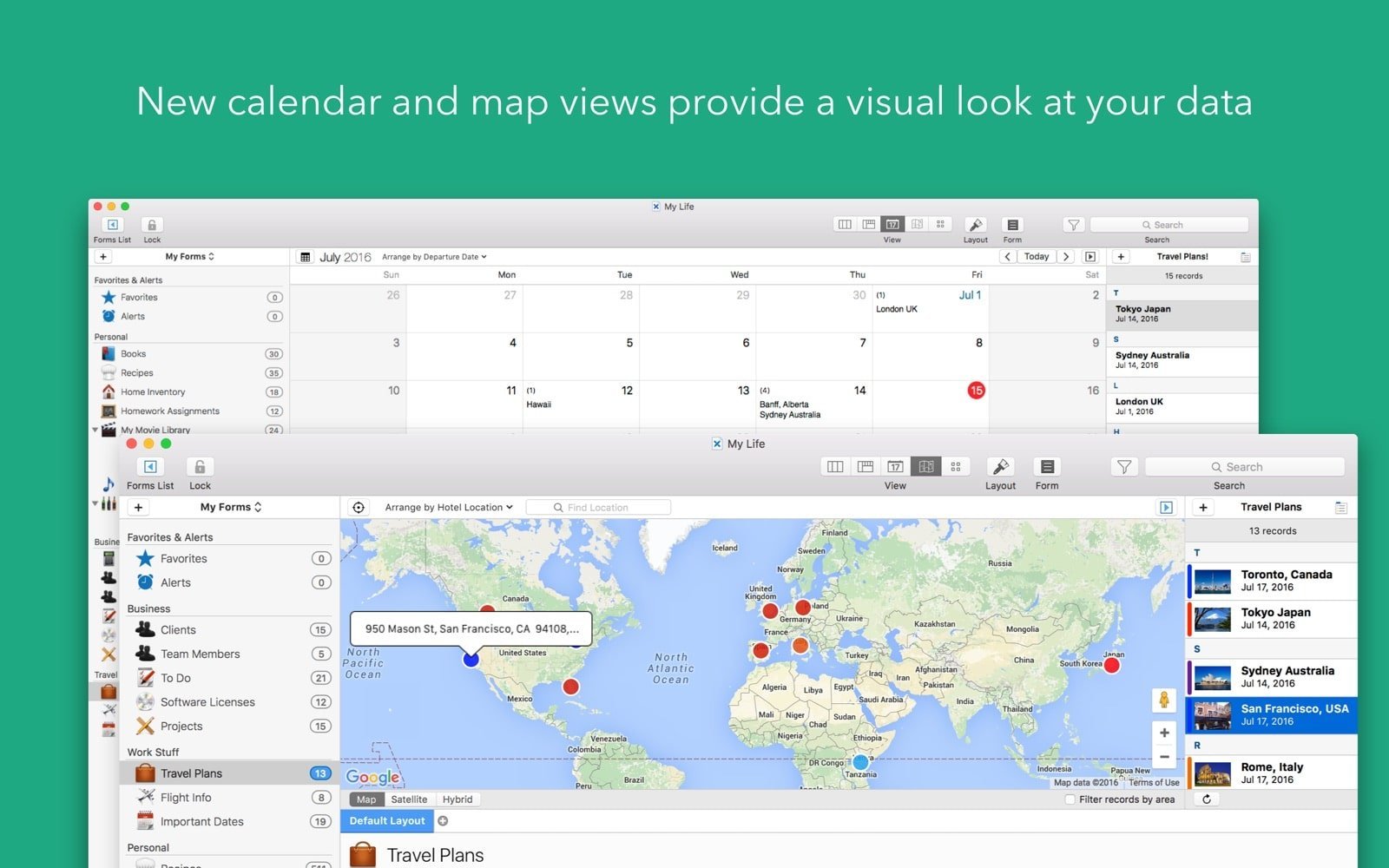Zoom in the map with plus button
The height and width of the screenshot is (868, 1389).
click(x=1164, y=733)
